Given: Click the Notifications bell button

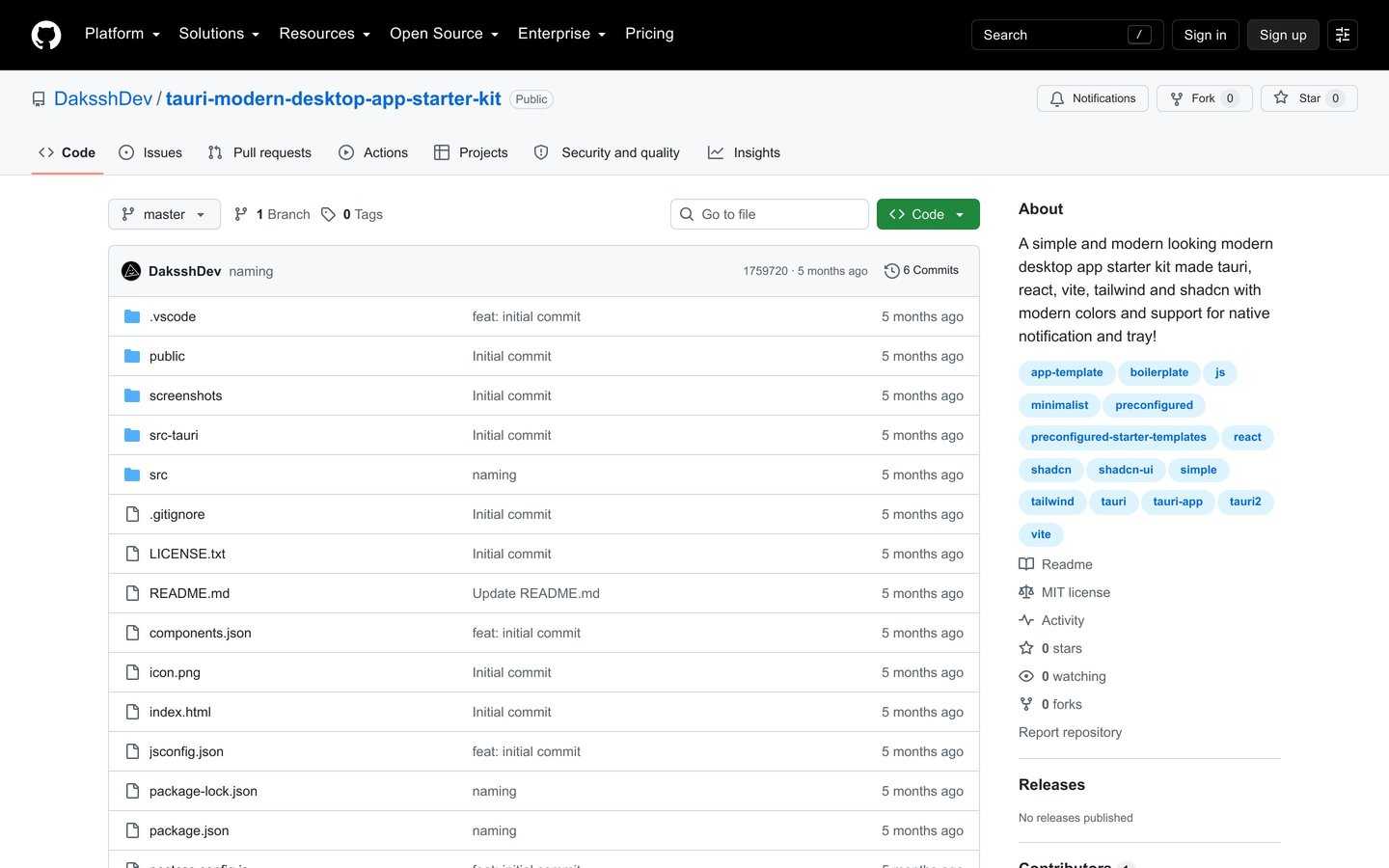Looking at the screenshot, I should point(1093,98).
